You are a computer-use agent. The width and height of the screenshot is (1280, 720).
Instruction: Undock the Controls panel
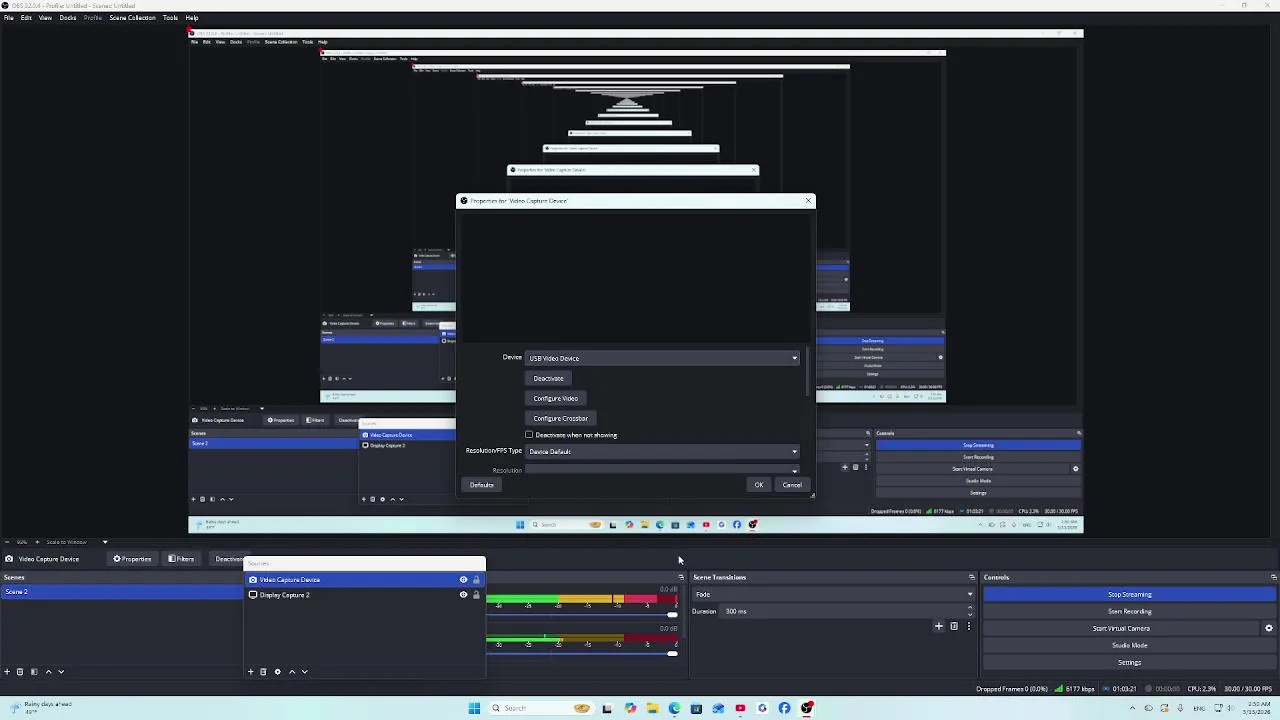coord(1273,577)
